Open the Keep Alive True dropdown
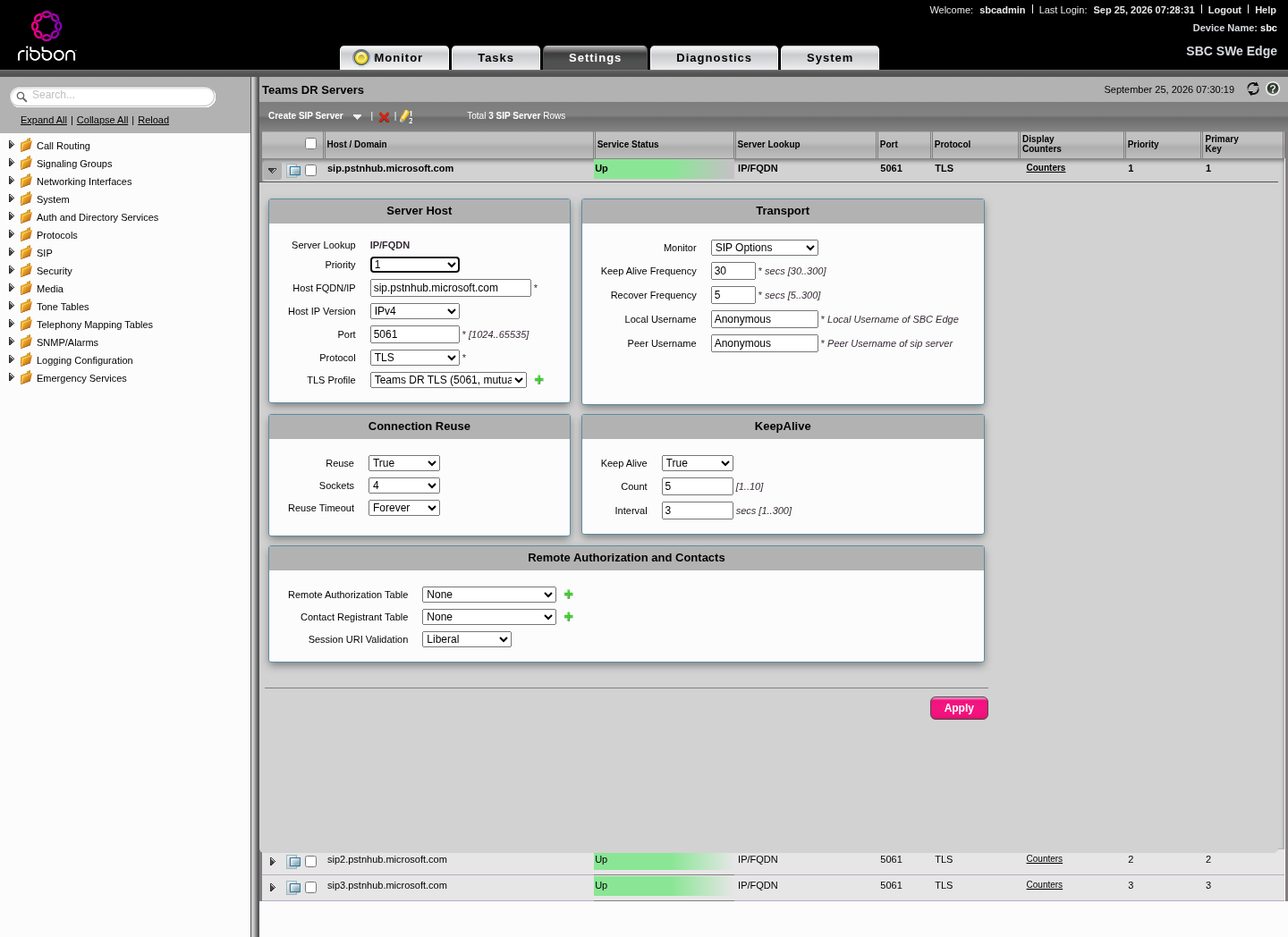The height and width of the screenshot is (937, 1288). [x=698, y=463]
